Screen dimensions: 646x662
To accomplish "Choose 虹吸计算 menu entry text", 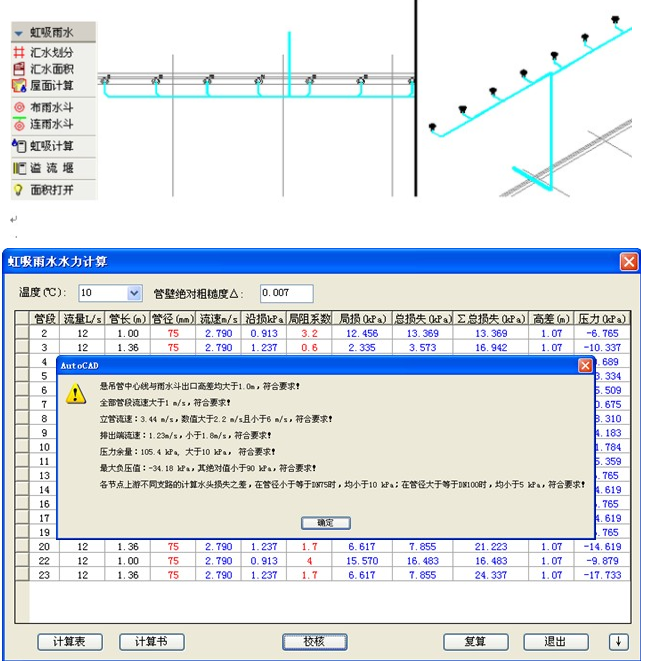I will click(x=52, y=146).
